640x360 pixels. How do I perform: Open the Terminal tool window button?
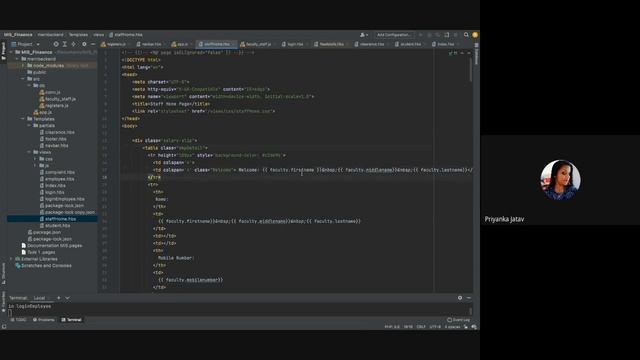click(x=71, y=320)
